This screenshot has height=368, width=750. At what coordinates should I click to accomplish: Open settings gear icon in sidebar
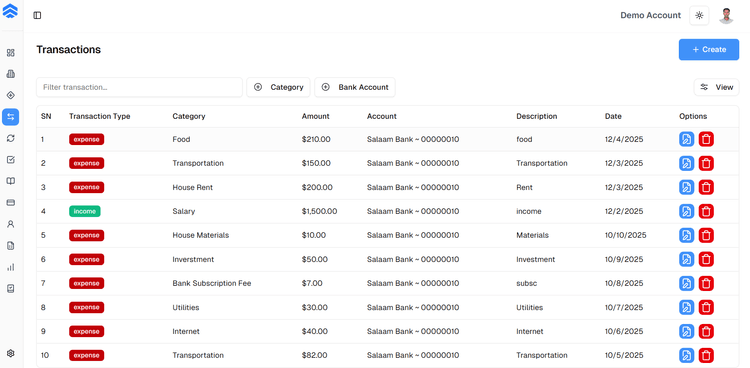point(11,353)
